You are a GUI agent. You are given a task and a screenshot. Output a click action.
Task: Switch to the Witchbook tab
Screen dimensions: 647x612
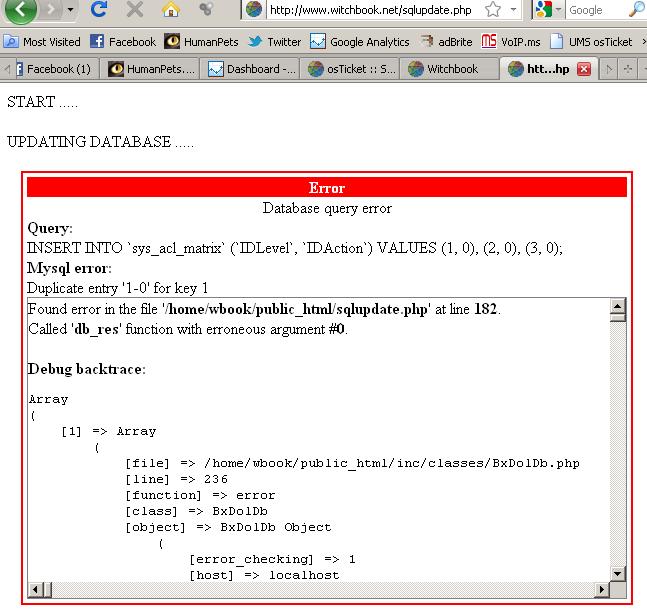point(450,69)
